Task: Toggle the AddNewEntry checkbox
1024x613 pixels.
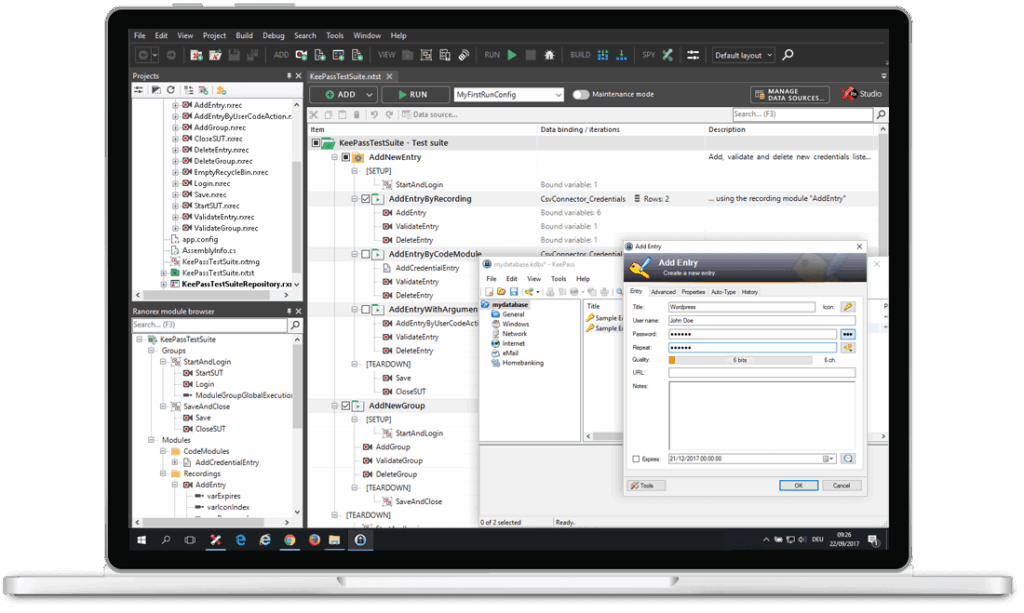Action: pos(346,157)
